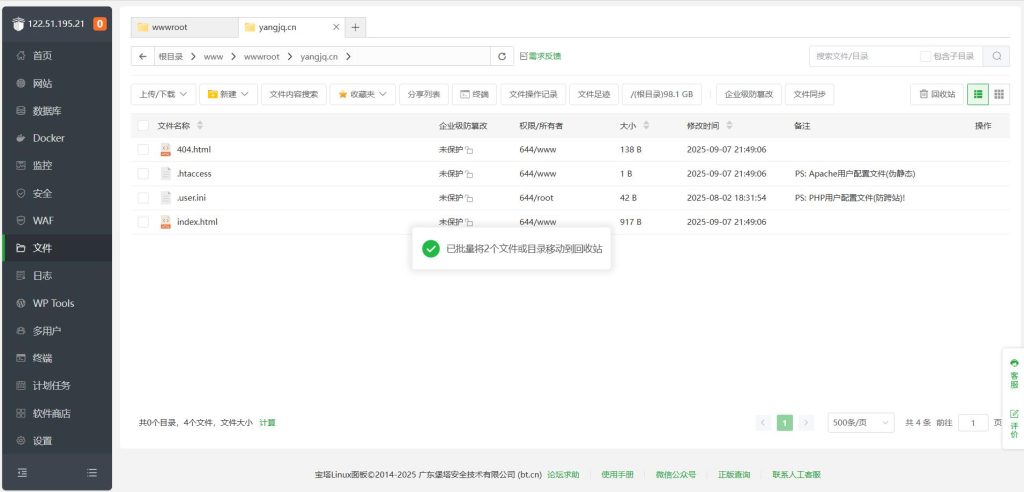
Task: Open 软件商店 in the sidebar
Action: 57,414
